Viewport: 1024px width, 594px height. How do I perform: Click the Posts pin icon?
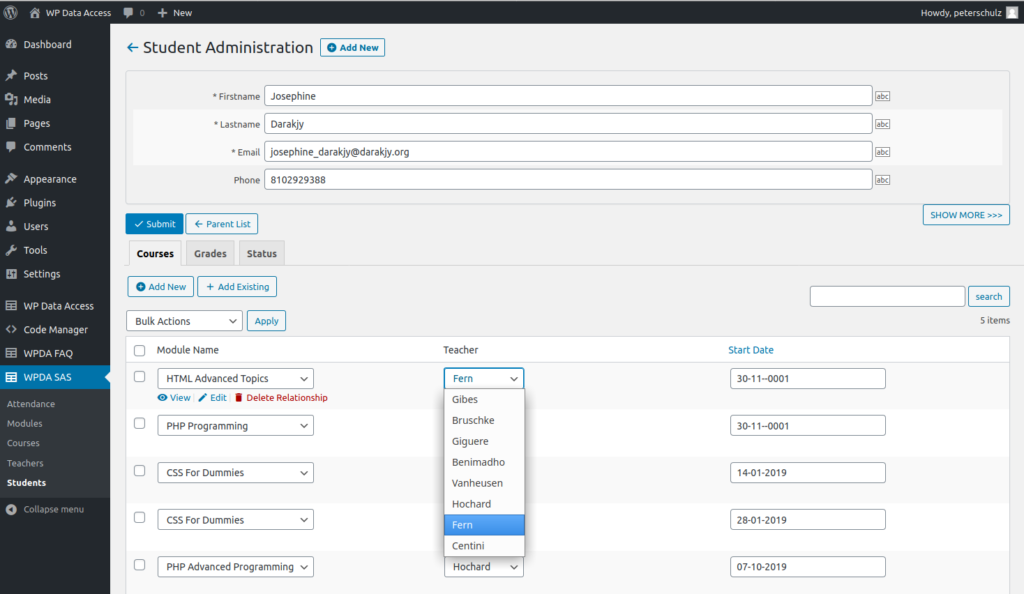point(11,76)
